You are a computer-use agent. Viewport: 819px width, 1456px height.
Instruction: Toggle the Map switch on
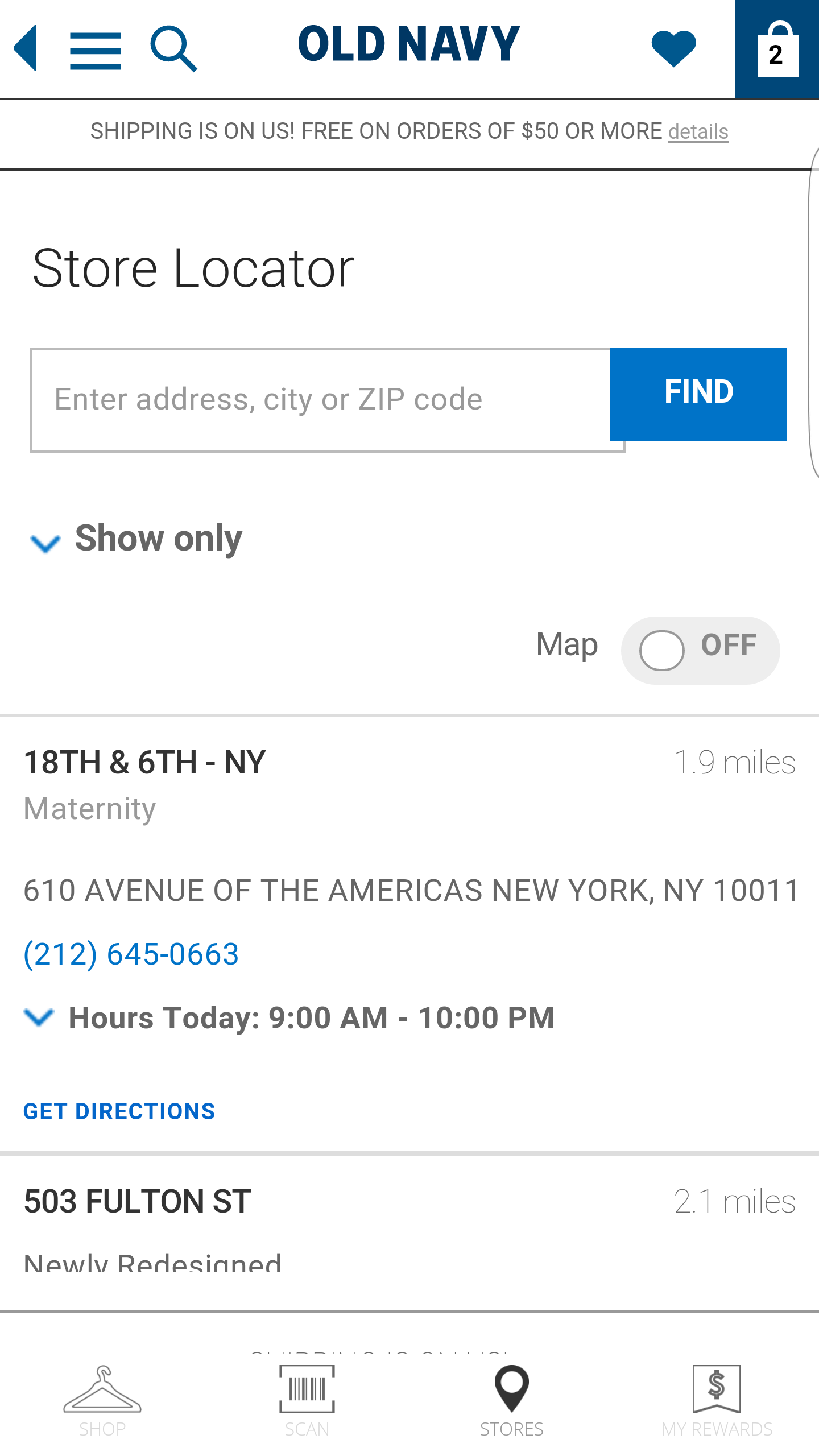coord(700,650)
